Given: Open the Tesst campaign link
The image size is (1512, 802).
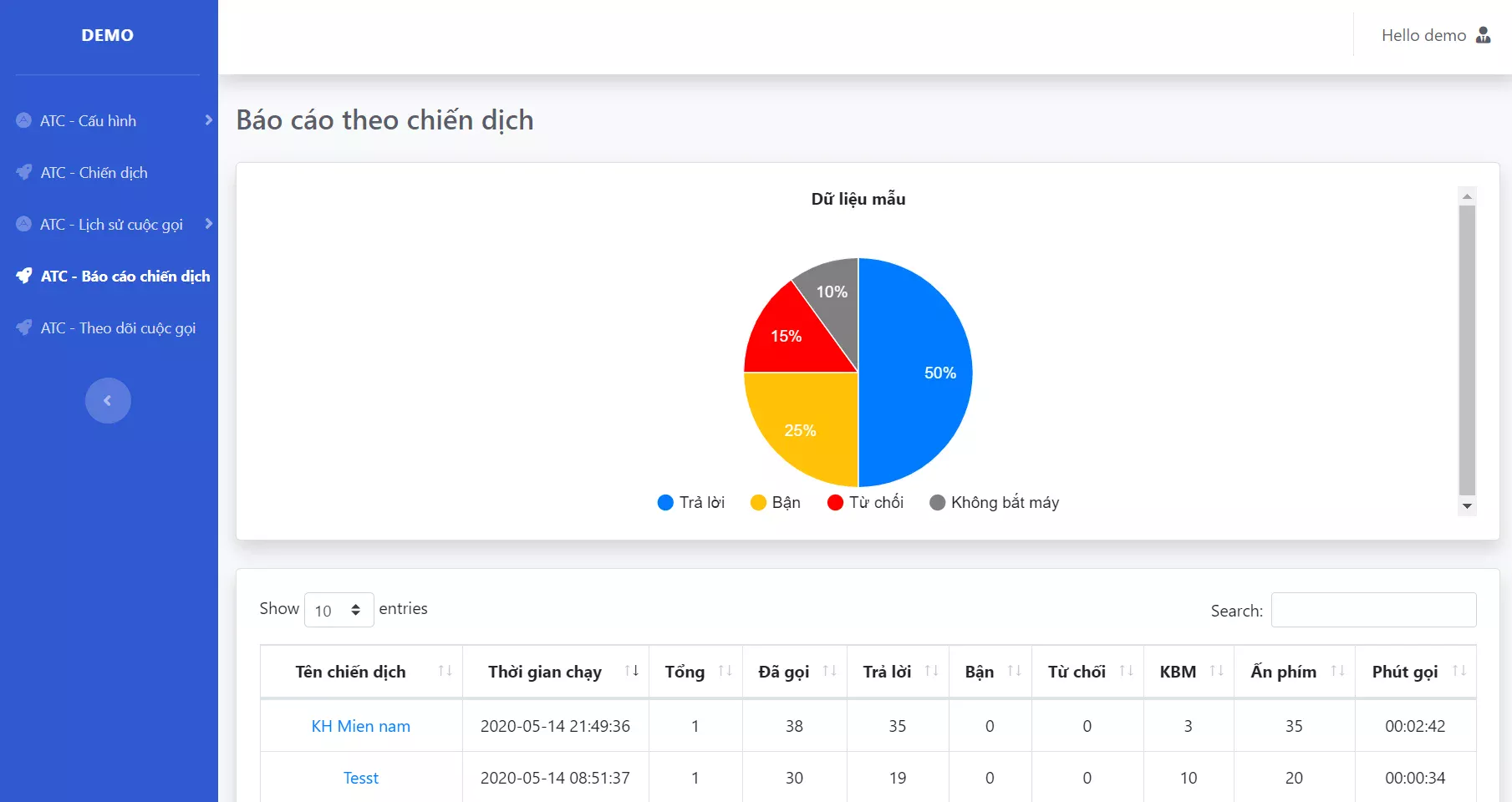Looking at the screenshot, I should (x=361, y=778).
